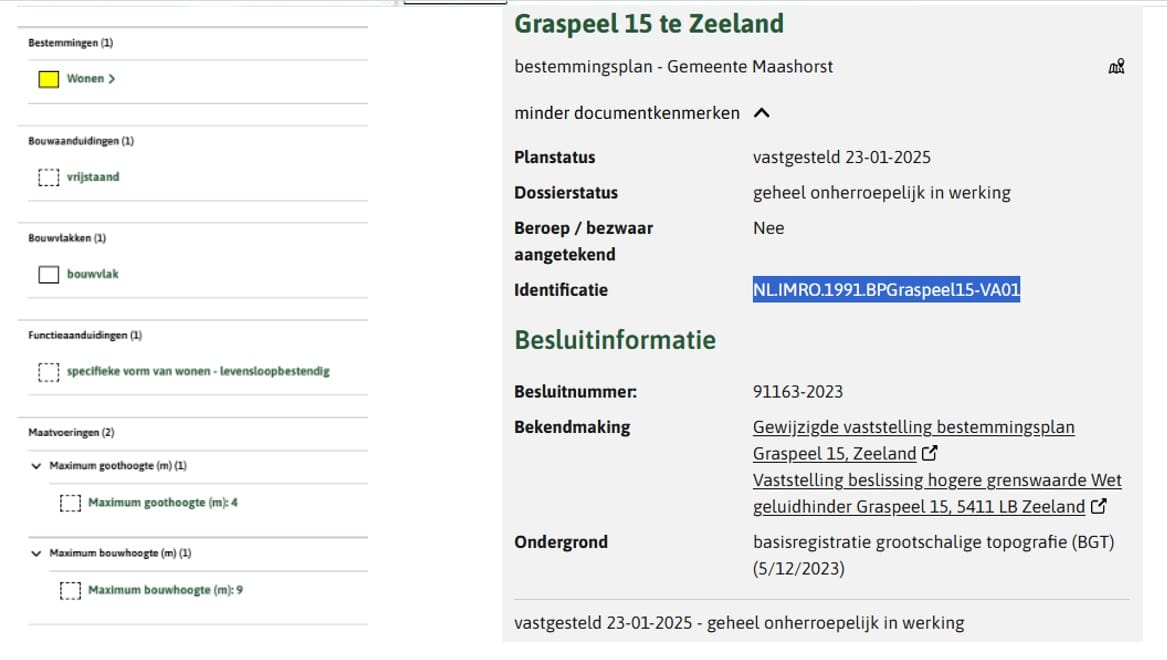
Task: Open 'Vaststelling beslissing hogere grenswaarde' link
Action: click(937, 481)
